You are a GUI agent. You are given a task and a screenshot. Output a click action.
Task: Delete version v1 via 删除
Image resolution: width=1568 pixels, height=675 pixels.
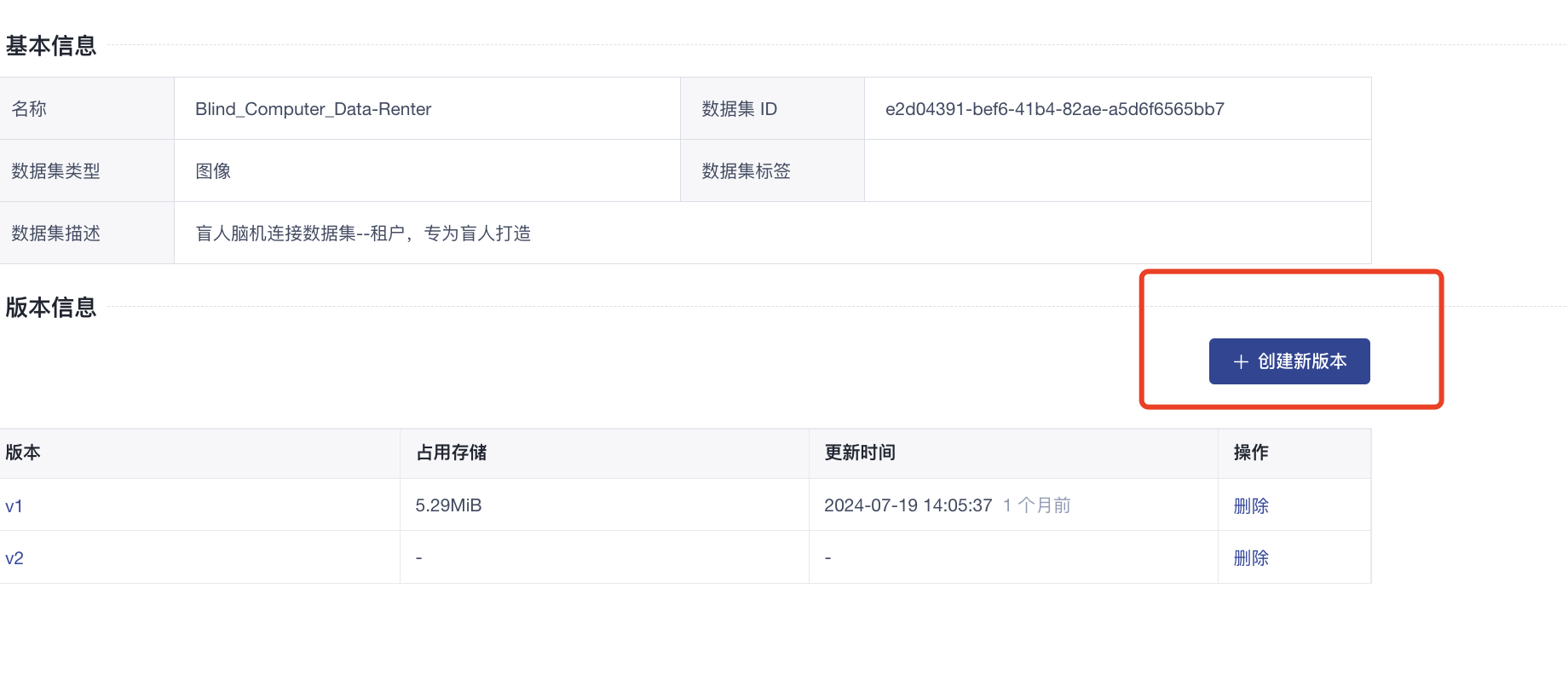pos(1251,506)
